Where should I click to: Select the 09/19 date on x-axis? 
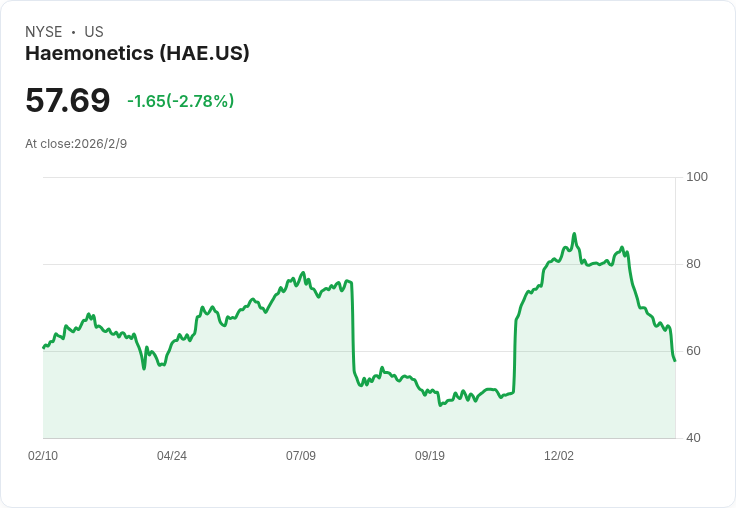430,456
